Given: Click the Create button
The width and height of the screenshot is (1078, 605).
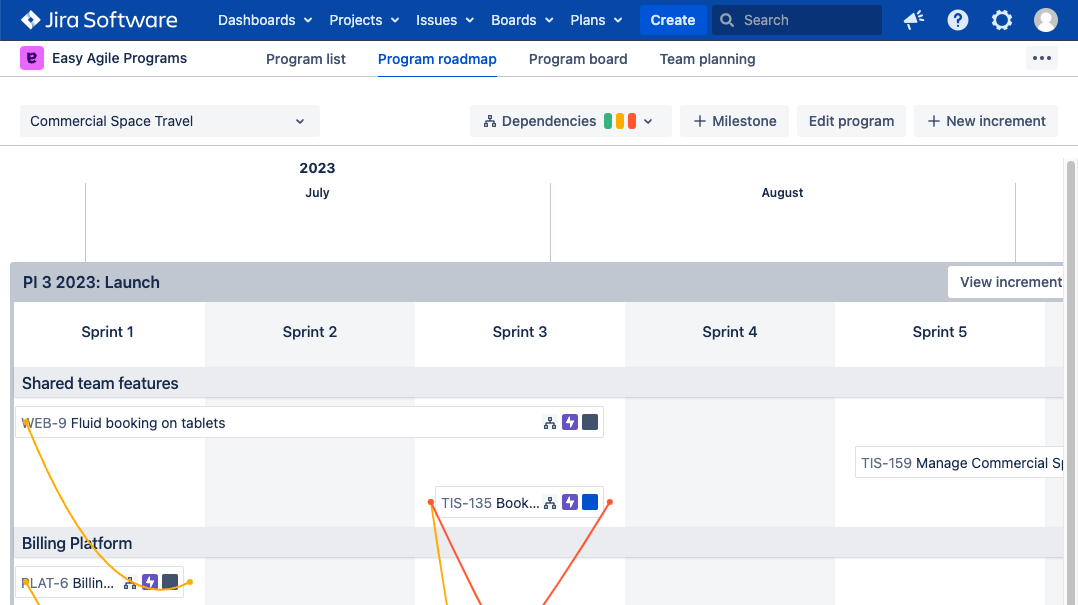Looking at the screenshot, I should click(673, 20).
